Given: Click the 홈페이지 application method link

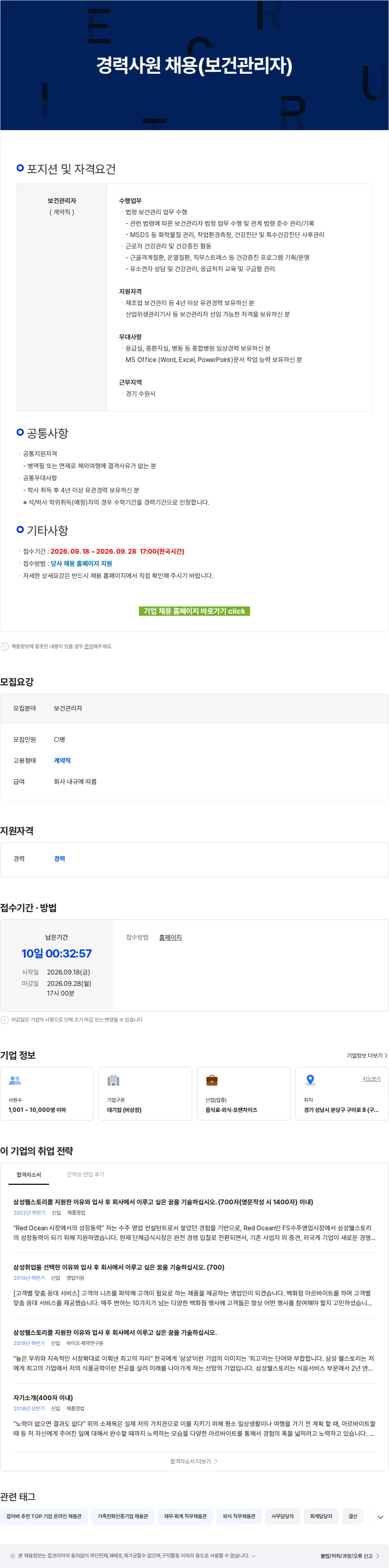Looking at the screenshot, I should [171, 937].
